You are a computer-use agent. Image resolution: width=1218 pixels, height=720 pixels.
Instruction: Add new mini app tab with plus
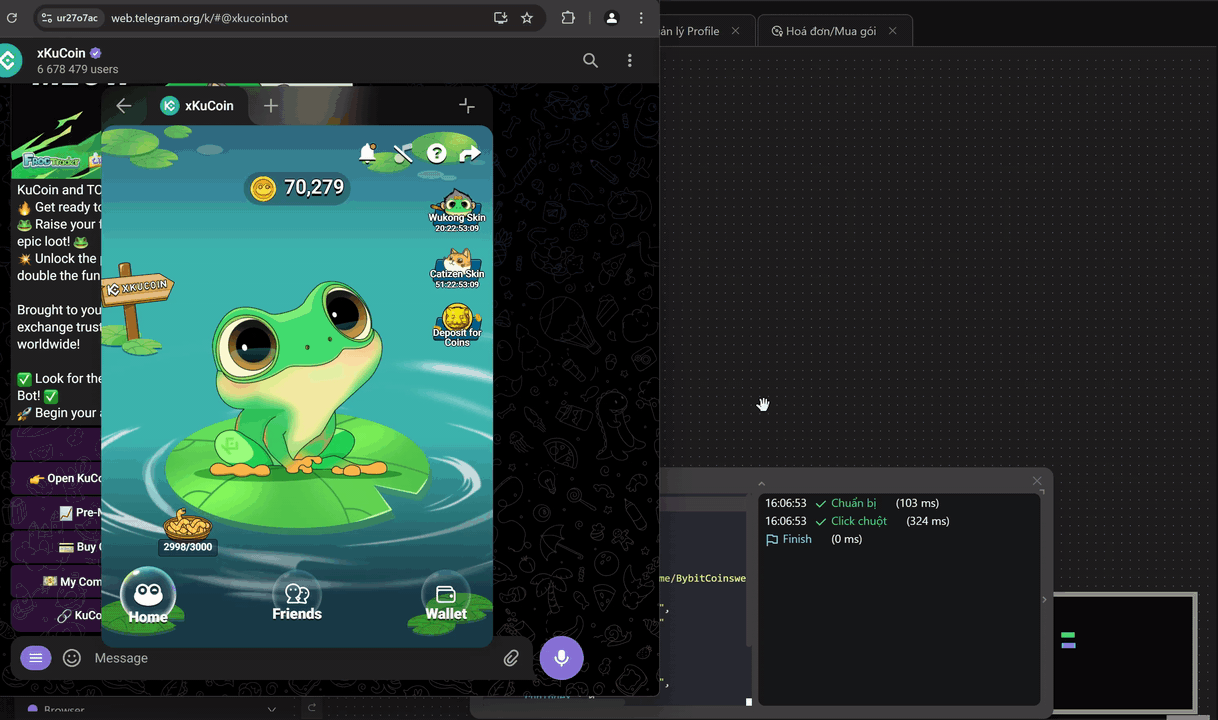(x=270, y=106)
